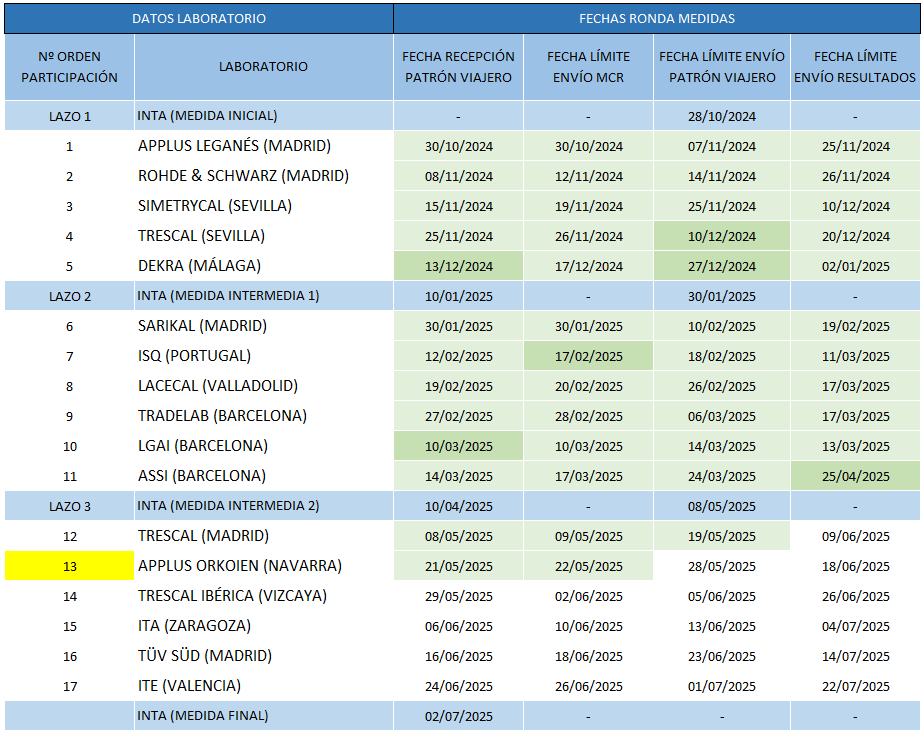Viewport: 921px width, 733px height.
Task: Select ISQ (PORTUGAL) cell
Action: pos(264,355)
